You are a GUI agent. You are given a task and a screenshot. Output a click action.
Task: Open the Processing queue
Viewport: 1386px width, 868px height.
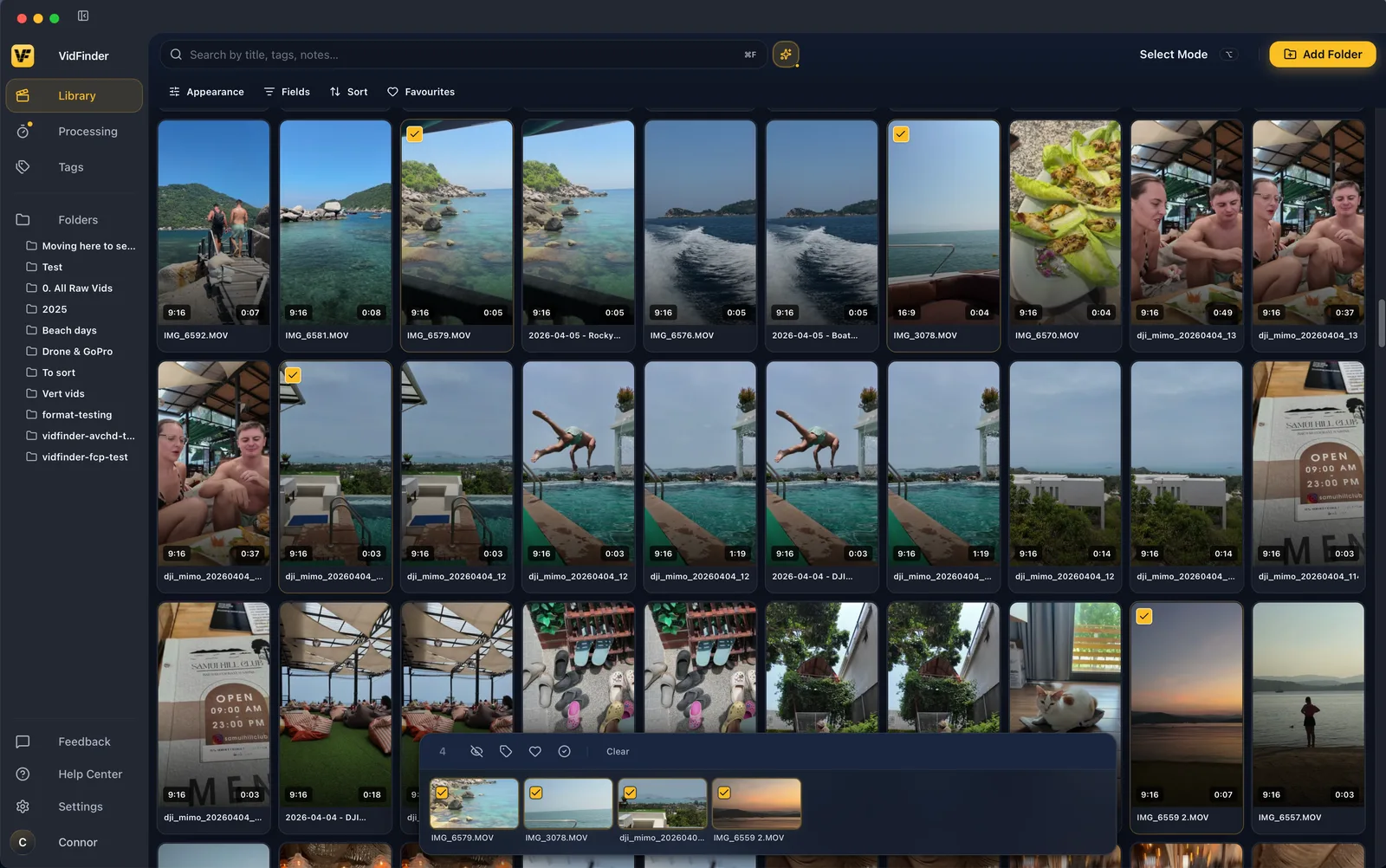pos(74,132)
